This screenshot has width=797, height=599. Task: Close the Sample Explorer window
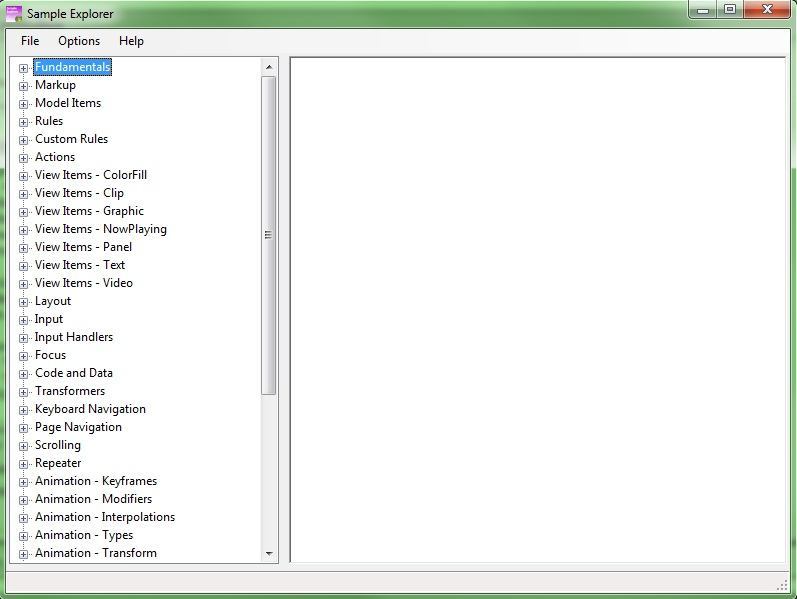pos(768,10)
